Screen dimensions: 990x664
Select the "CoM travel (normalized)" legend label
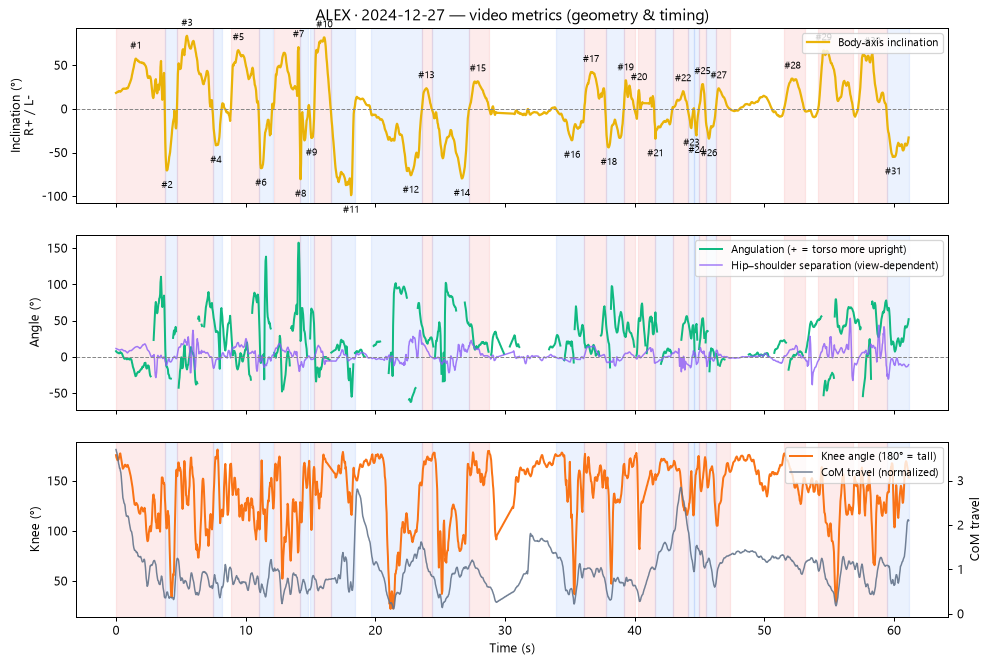coord(879,472)
